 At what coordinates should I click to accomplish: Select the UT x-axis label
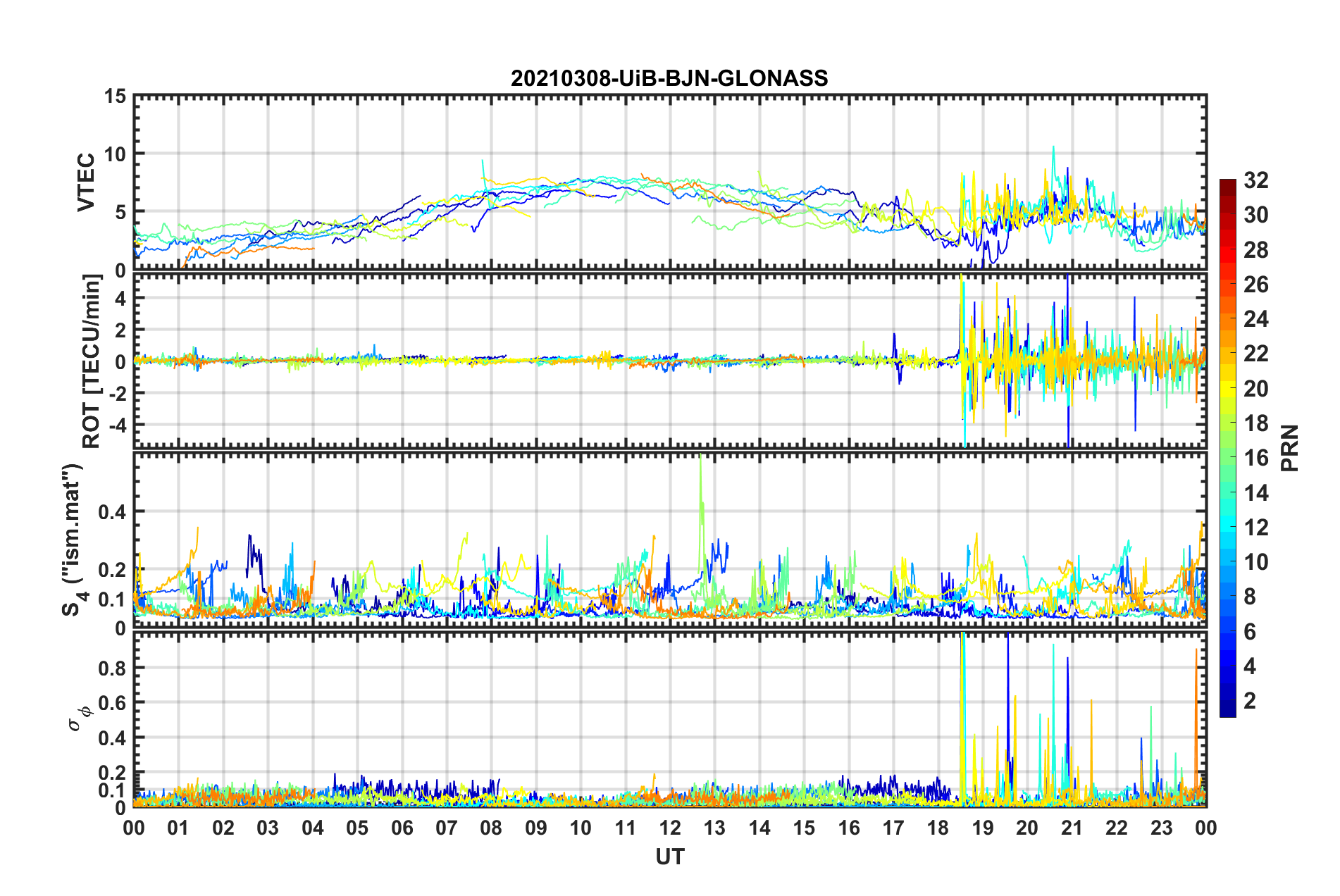tap(669, 857)
